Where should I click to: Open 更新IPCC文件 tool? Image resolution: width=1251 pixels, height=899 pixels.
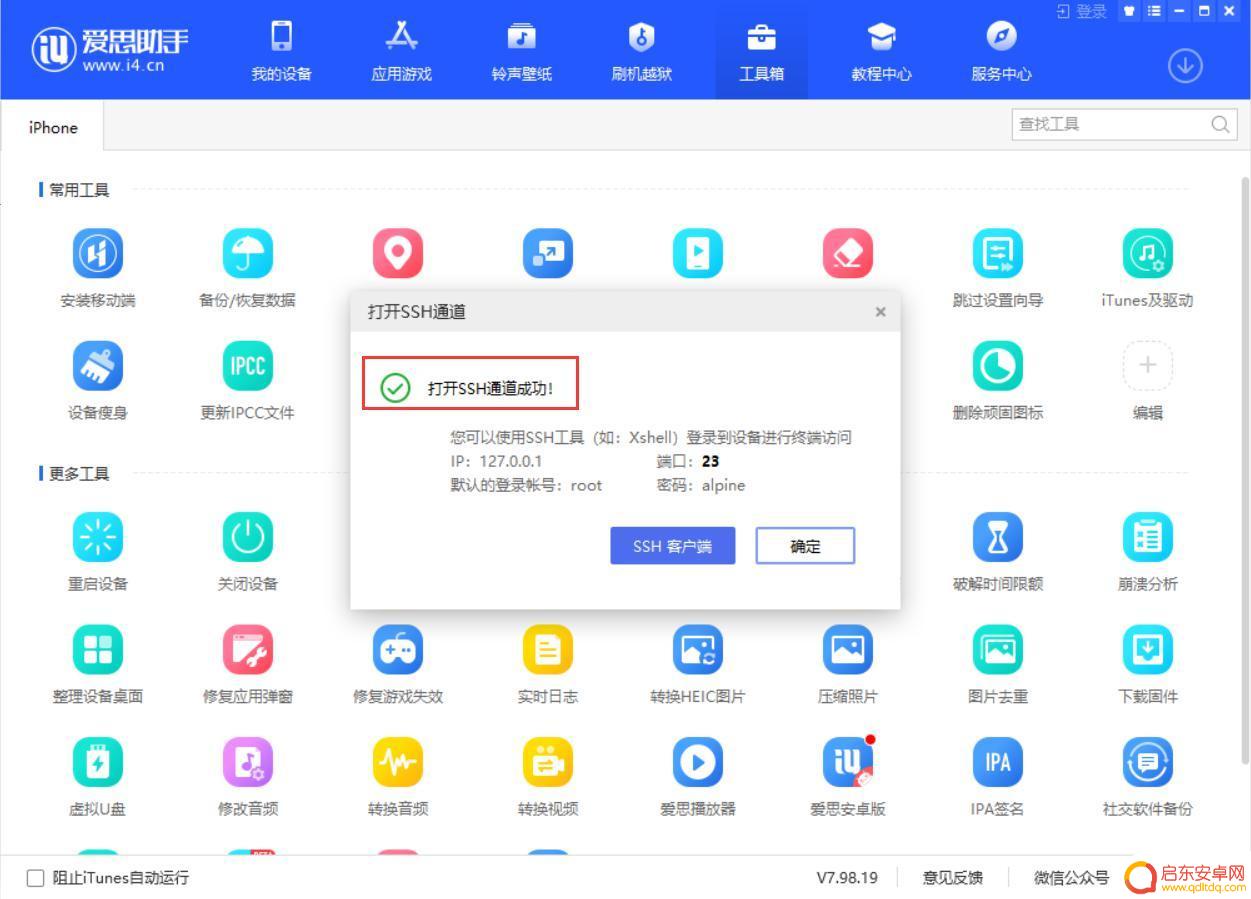(248, 366)
